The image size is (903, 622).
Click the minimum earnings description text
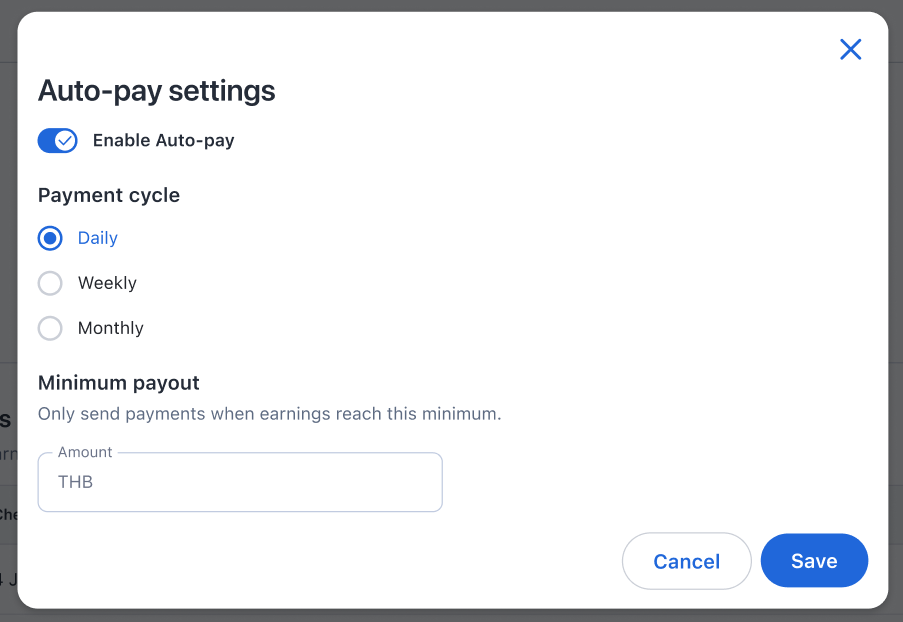[x=269, y=413]
